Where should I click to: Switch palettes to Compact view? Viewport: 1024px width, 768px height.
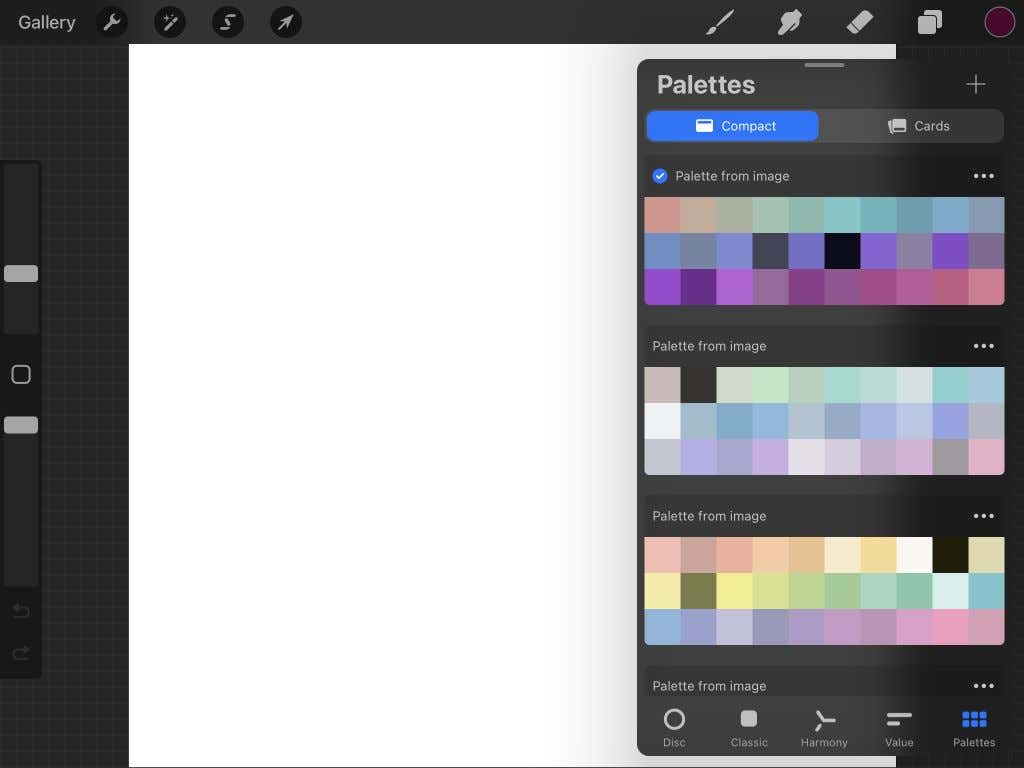732,126
